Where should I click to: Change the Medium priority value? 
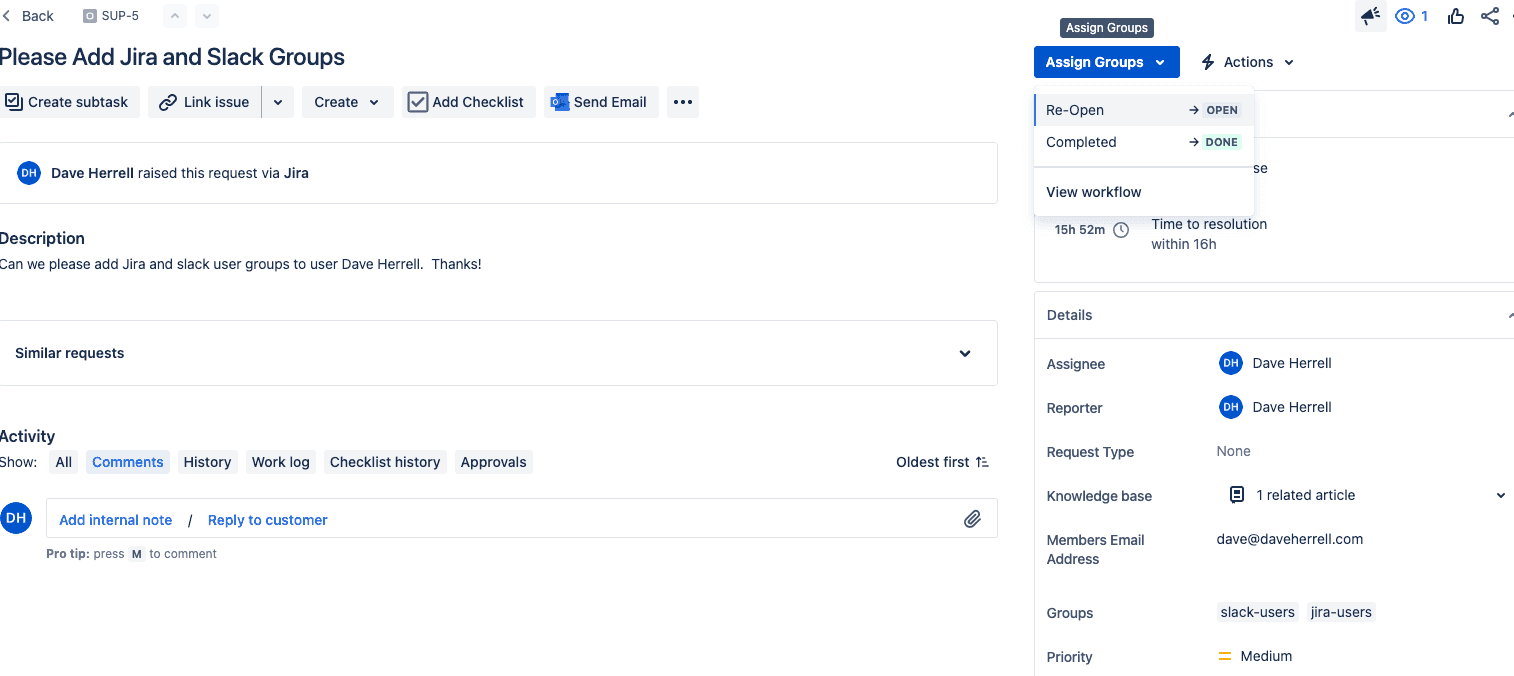1255,656
